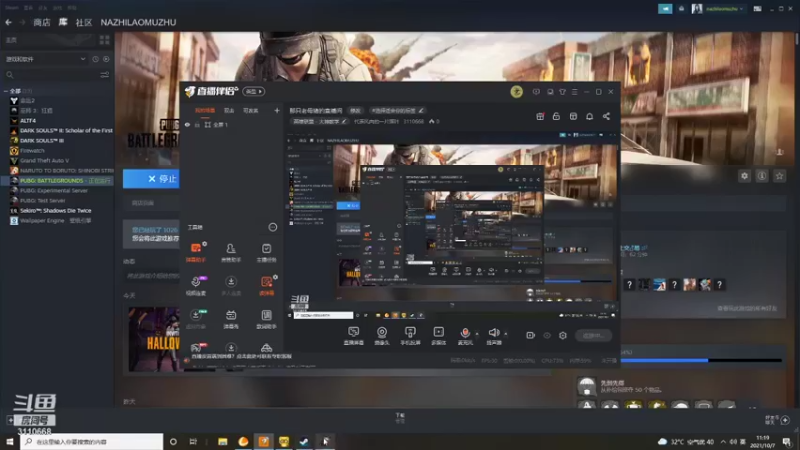
Task: Toggle visibility eye for 全屏 1 source
Action: 187,124
